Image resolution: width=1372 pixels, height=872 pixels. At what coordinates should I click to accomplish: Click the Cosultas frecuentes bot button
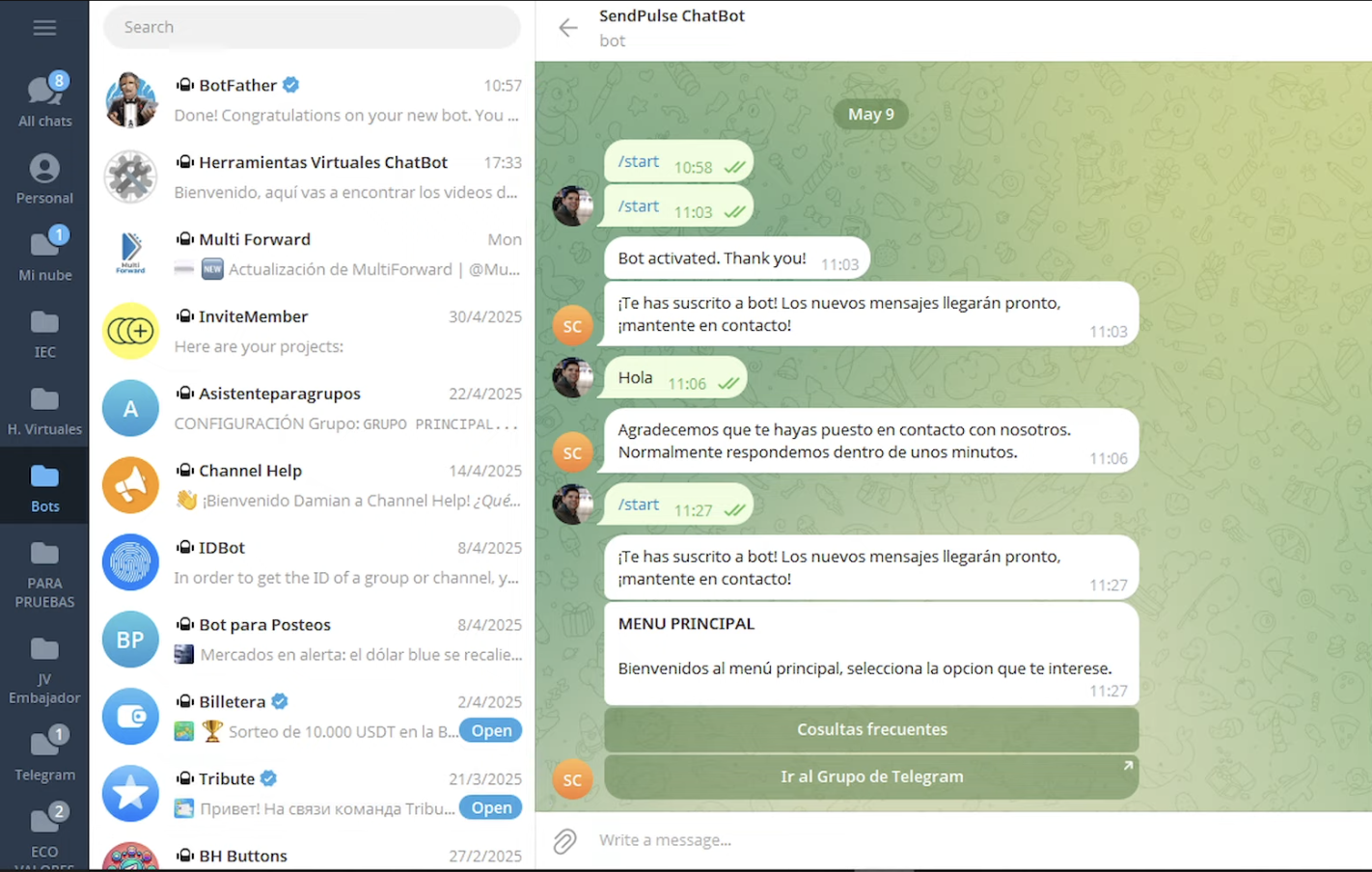pyautogui.click(x=871, y=729)
